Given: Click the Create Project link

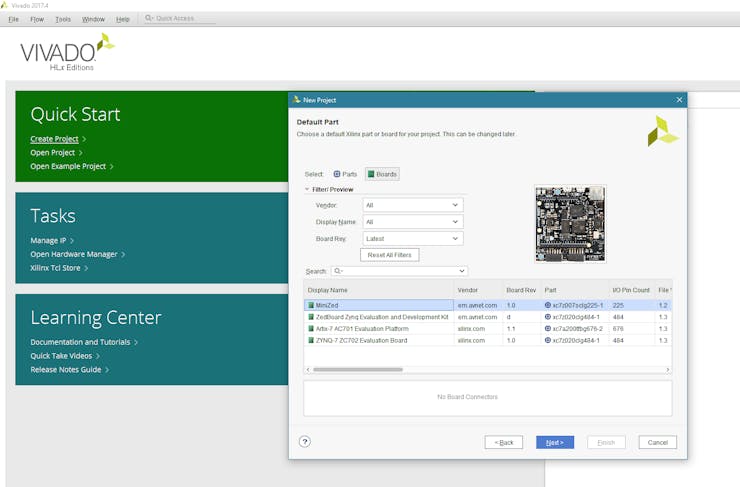Looking at the screenshot, I should coord(54,139).
